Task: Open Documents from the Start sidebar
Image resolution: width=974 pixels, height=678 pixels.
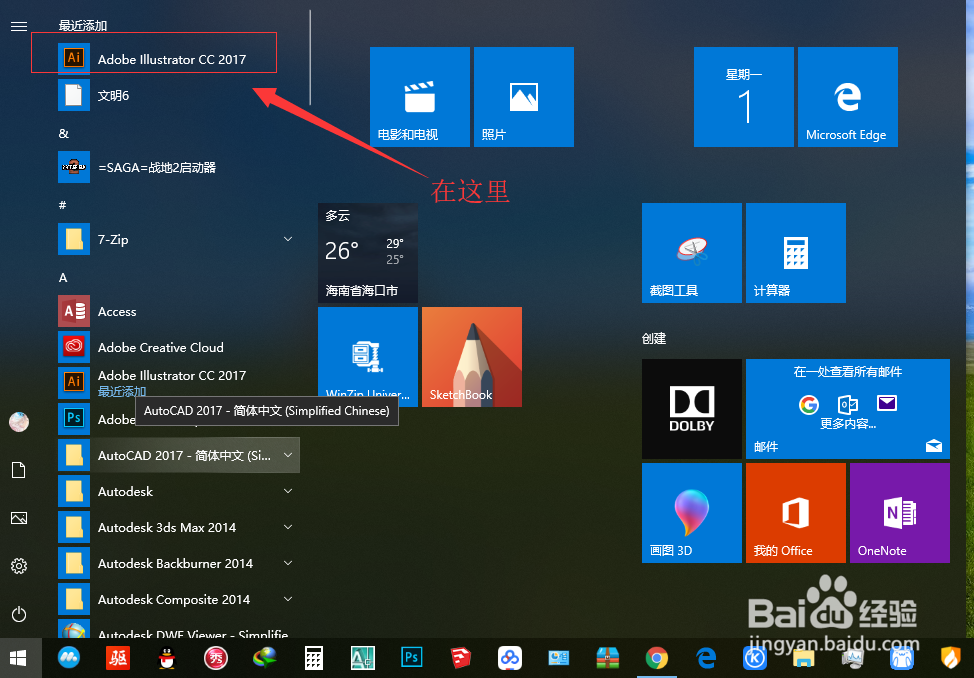Action: click(x=19, y=470)
